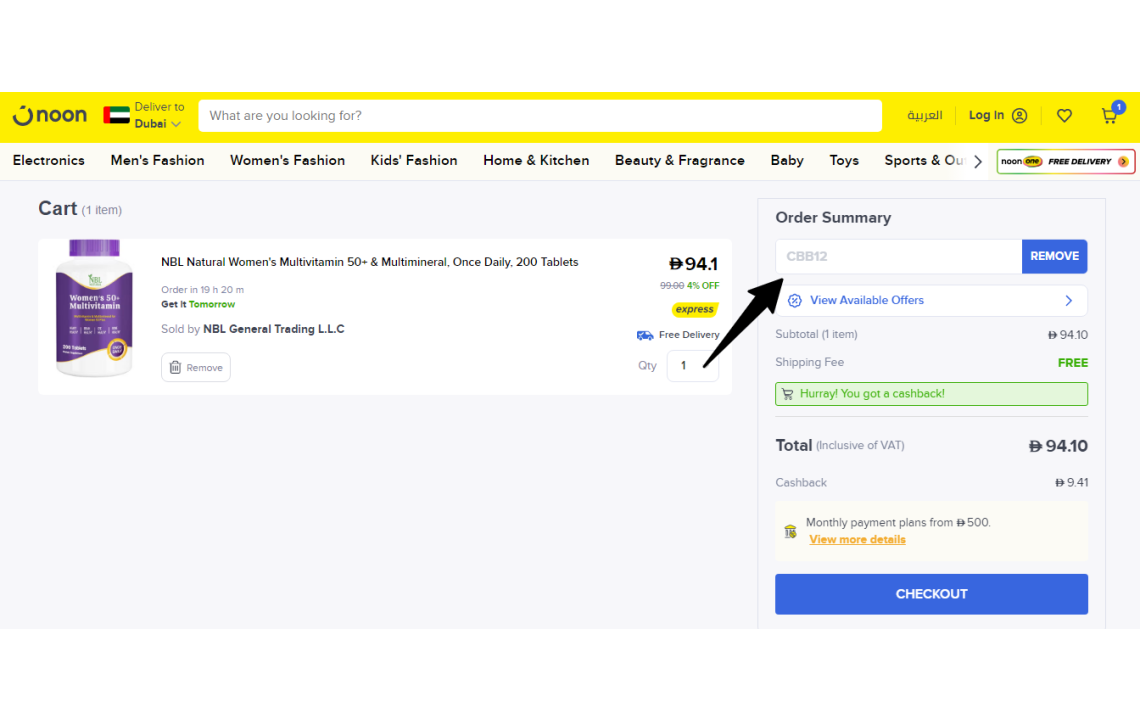Click the 4% OFF discount label
Image resolution: width=1140 pixels, height=720 pixels.
pyautogui.click(x=703, y=286)
